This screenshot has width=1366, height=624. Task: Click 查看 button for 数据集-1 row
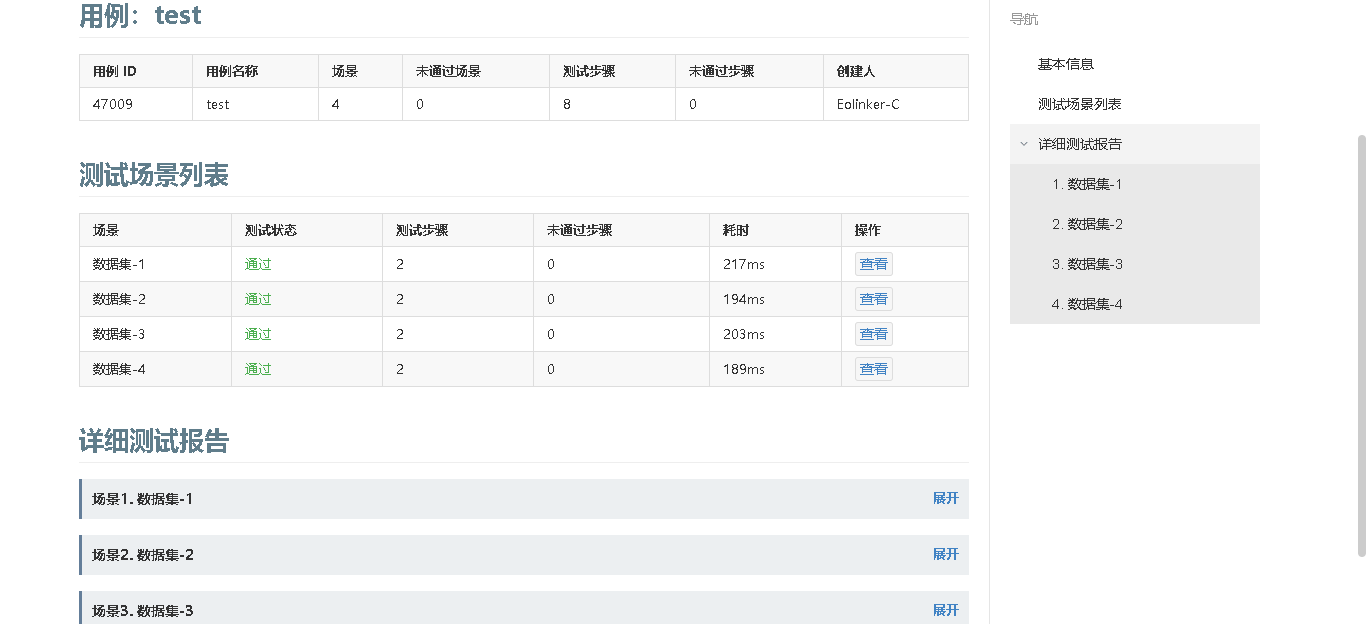[x=873, y=264]
